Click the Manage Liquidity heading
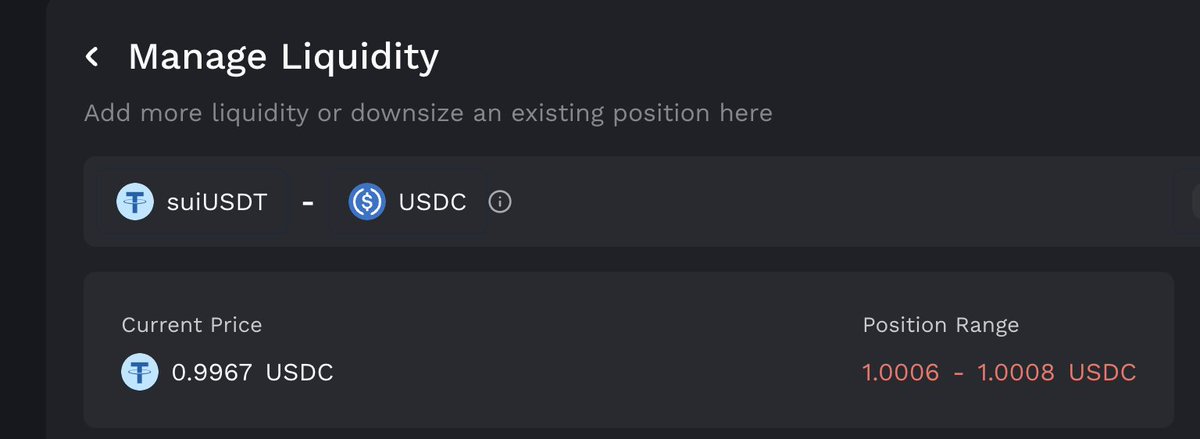 tap(283, 57)
